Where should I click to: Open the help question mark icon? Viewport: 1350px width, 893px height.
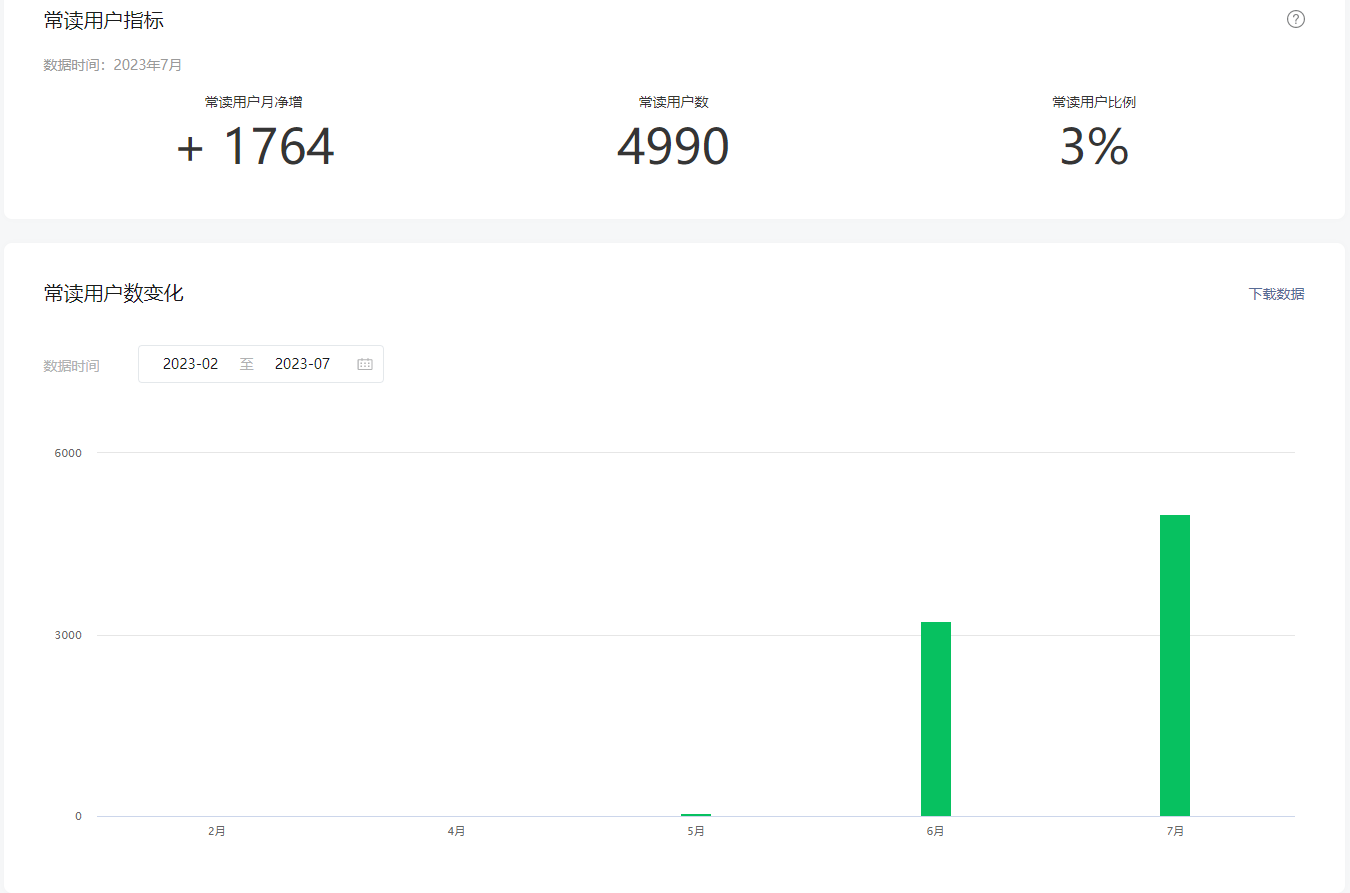(x=1296, y=19)
